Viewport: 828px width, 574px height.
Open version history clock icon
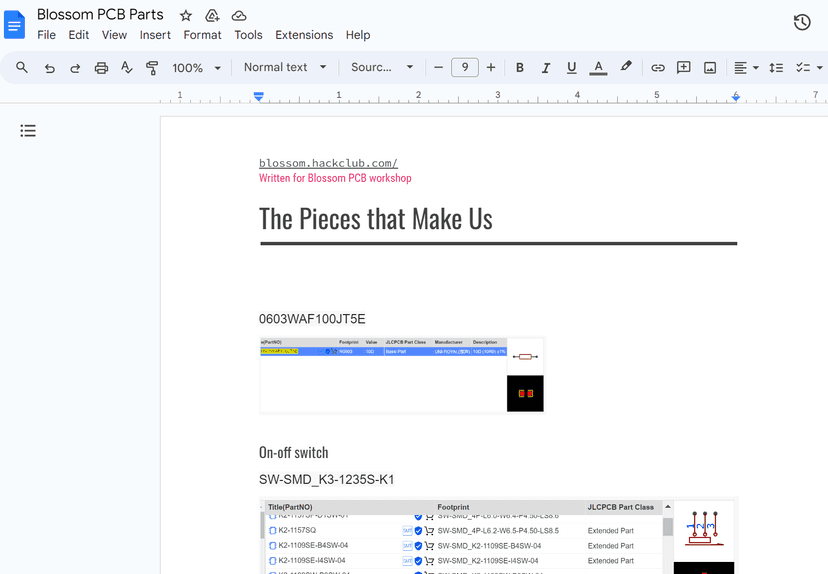tap(801, 22)
